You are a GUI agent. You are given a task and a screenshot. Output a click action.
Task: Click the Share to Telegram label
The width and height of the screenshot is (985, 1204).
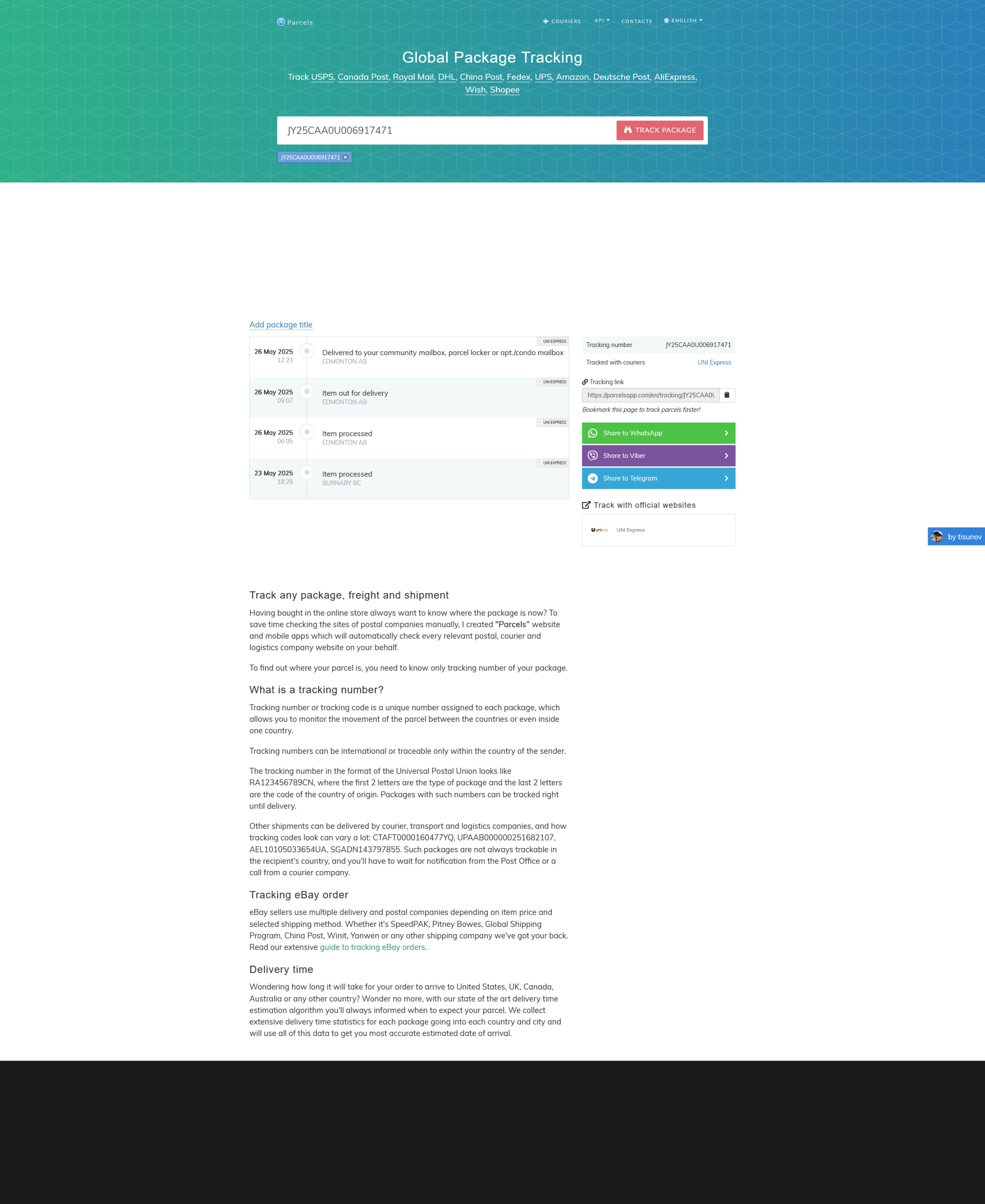pyautogui.click(x=630, y=479)
